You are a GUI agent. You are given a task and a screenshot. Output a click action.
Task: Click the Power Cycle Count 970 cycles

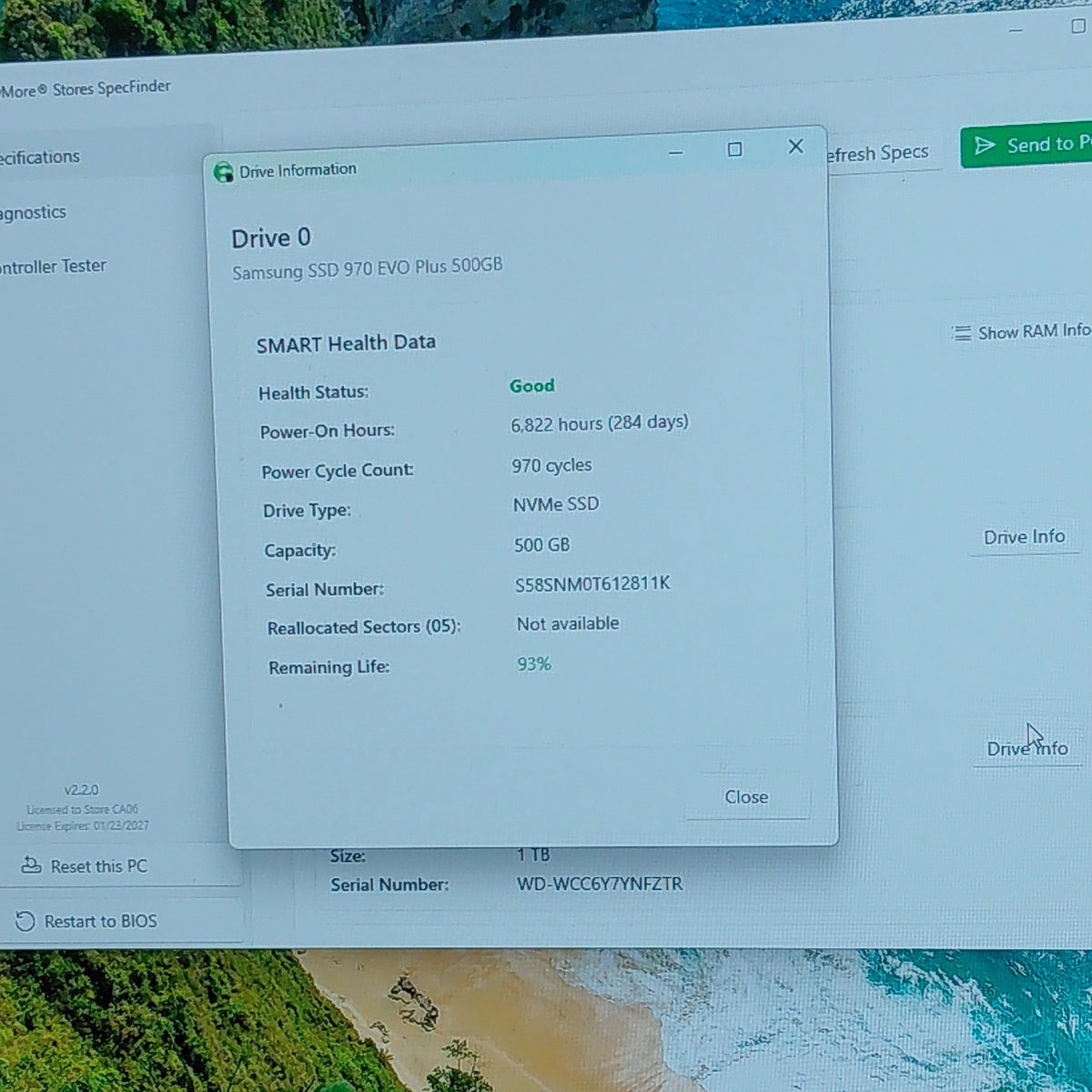pyautogui.click(x=551, y=465)
